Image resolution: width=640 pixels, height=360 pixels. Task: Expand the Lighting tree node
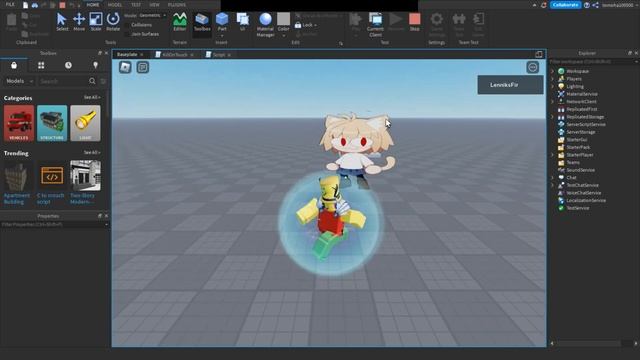click(x=553, y=87)
